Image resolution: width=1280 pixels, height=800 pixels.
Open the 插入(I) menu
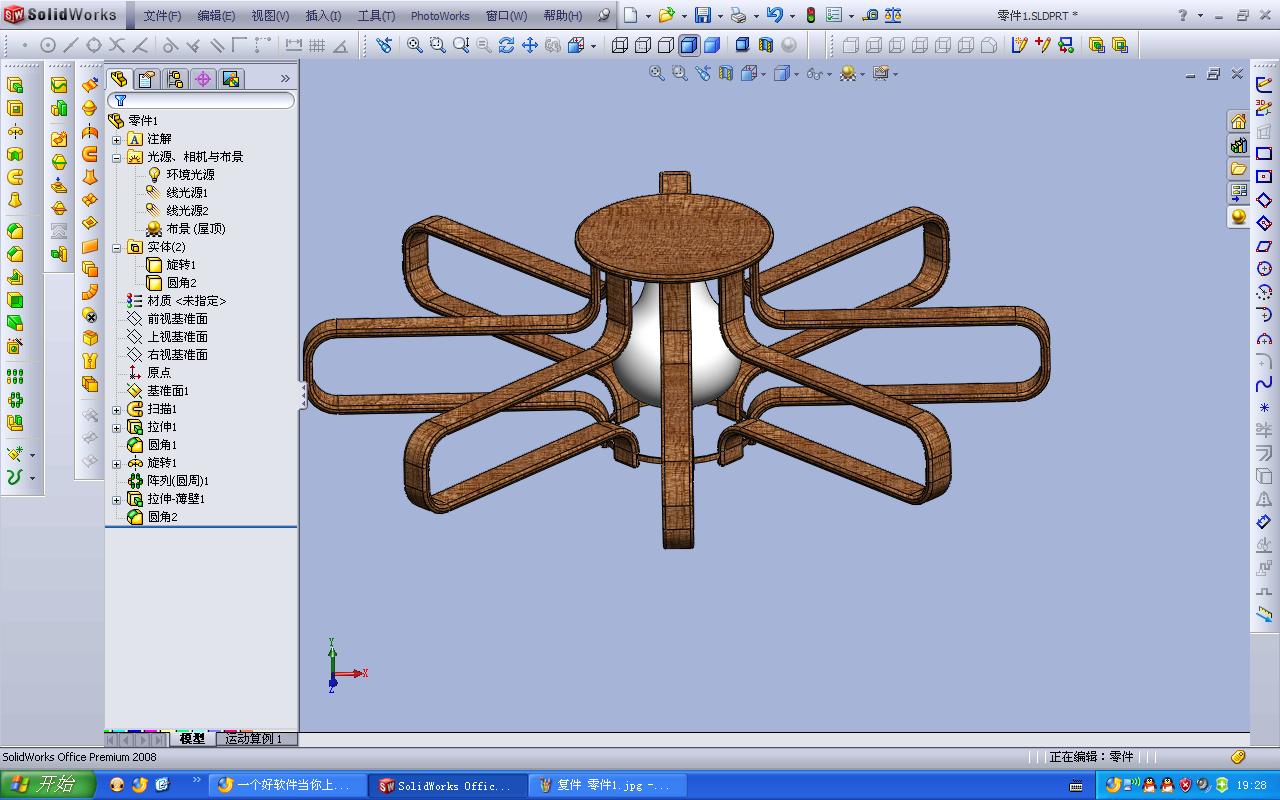pyautogui.click(x=323, y=16)
